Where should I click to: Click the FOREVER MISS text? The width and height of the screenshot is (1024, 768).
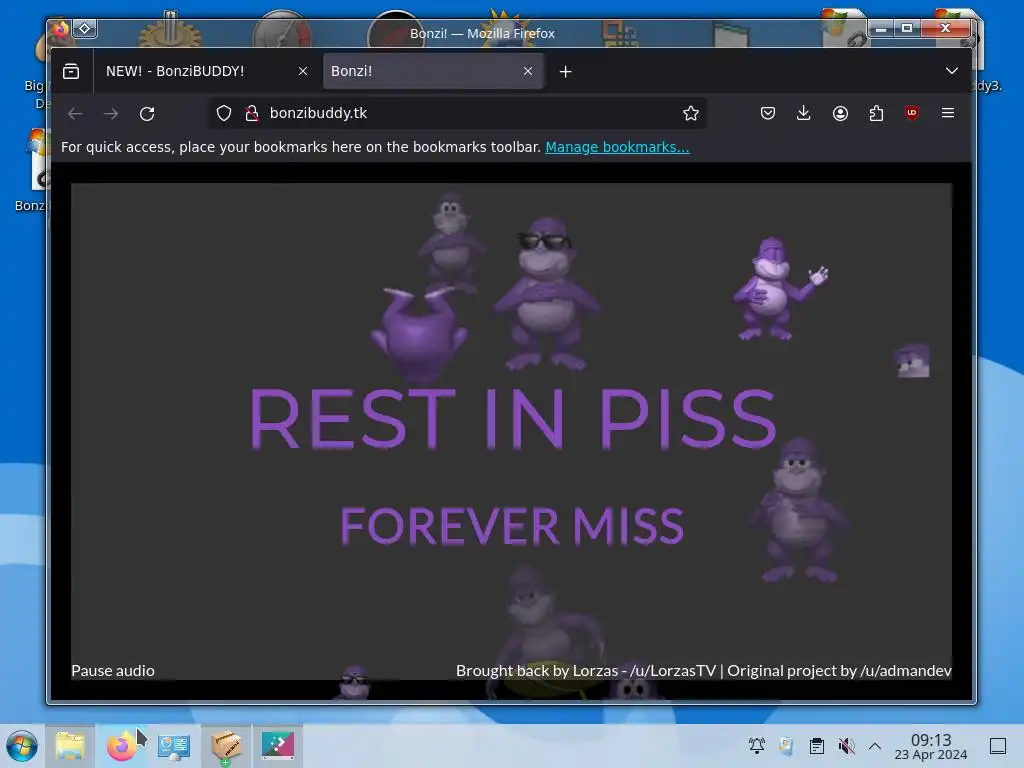coord(512,526)
